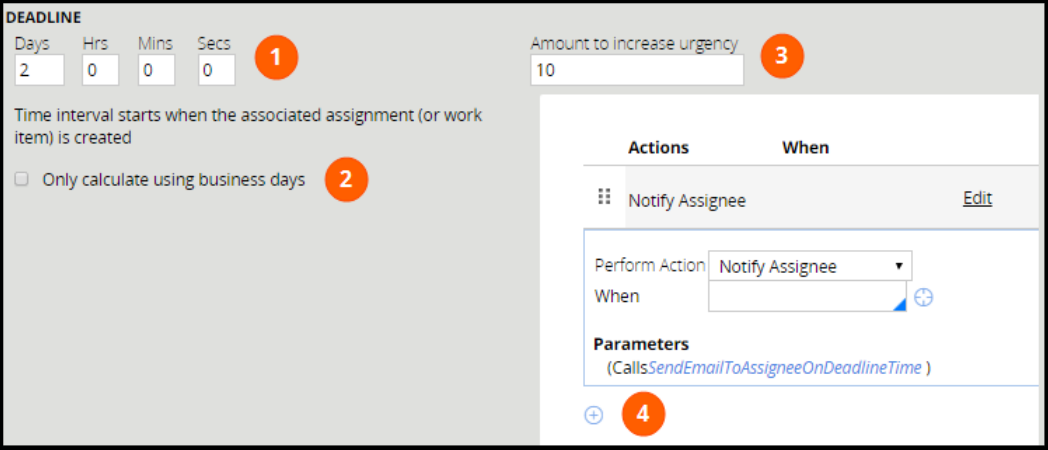The height and width of the screenshot is (450, 1048).
Task: Focus the Amount to increase urgency field
Action: 637,70
